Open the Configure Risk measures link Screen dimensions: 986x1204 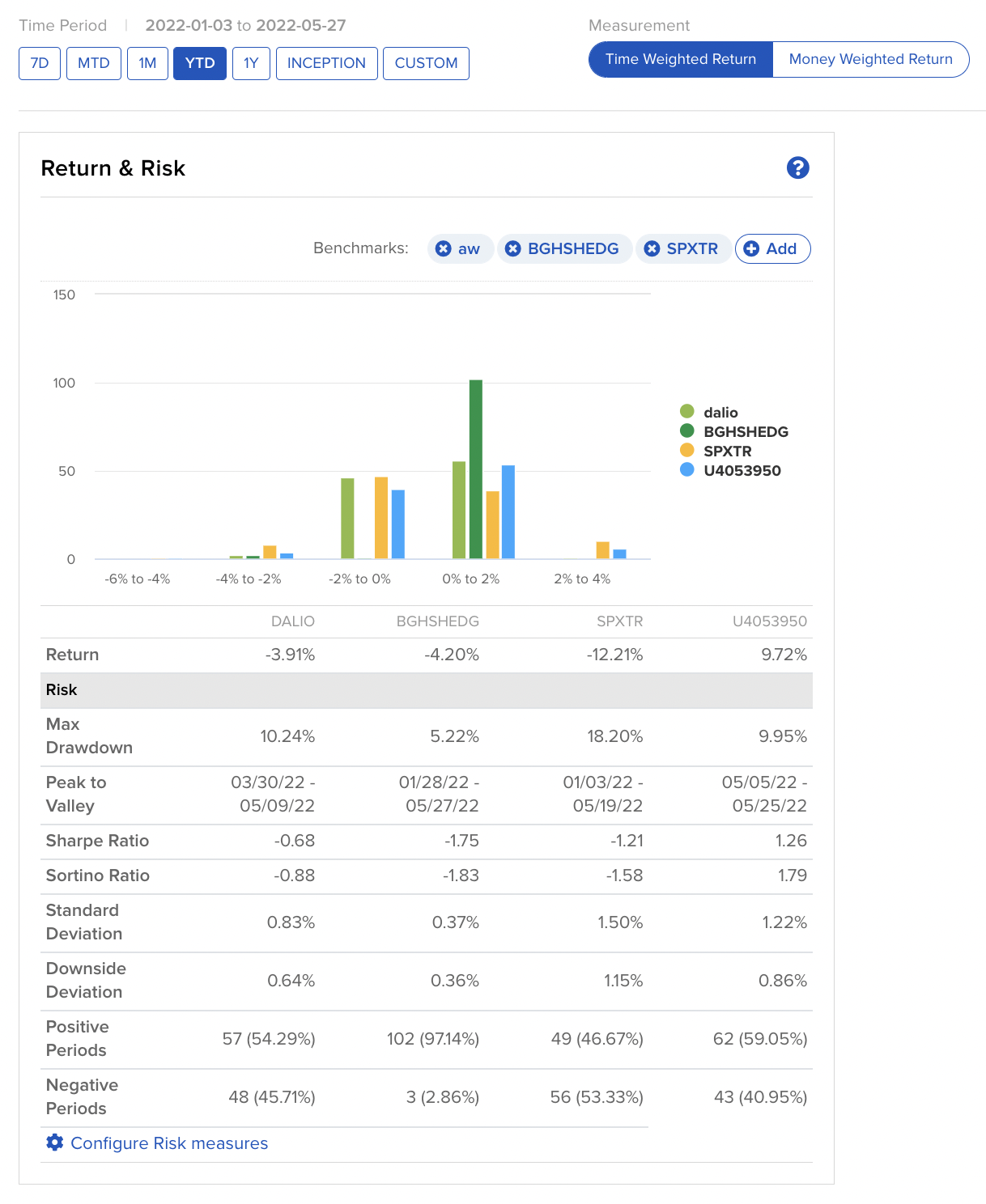169,1143
